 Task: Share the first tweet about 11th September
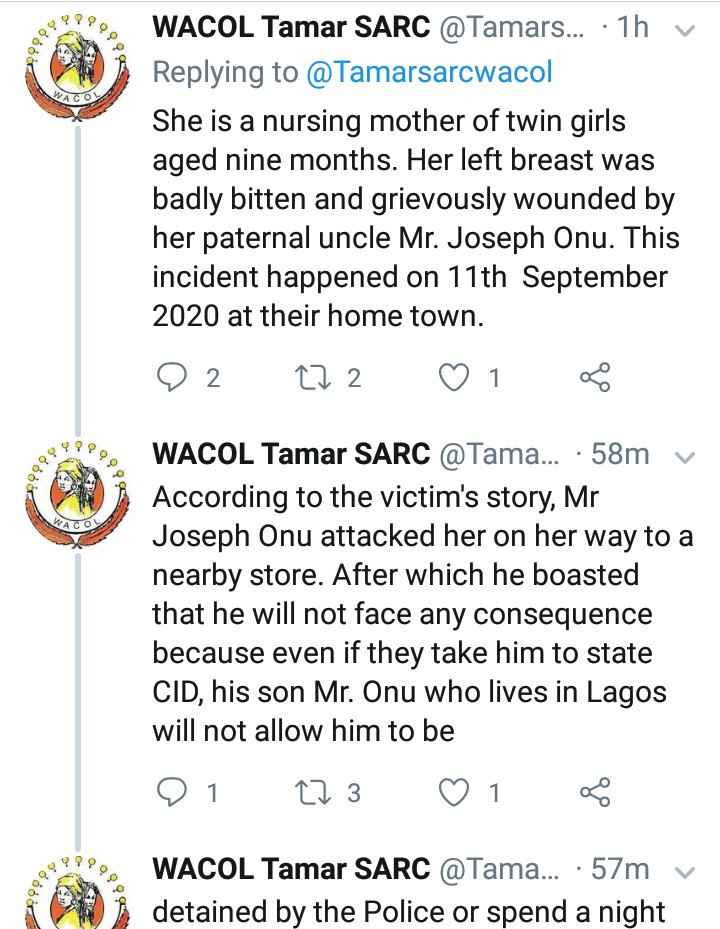click(x=595, y=377)
